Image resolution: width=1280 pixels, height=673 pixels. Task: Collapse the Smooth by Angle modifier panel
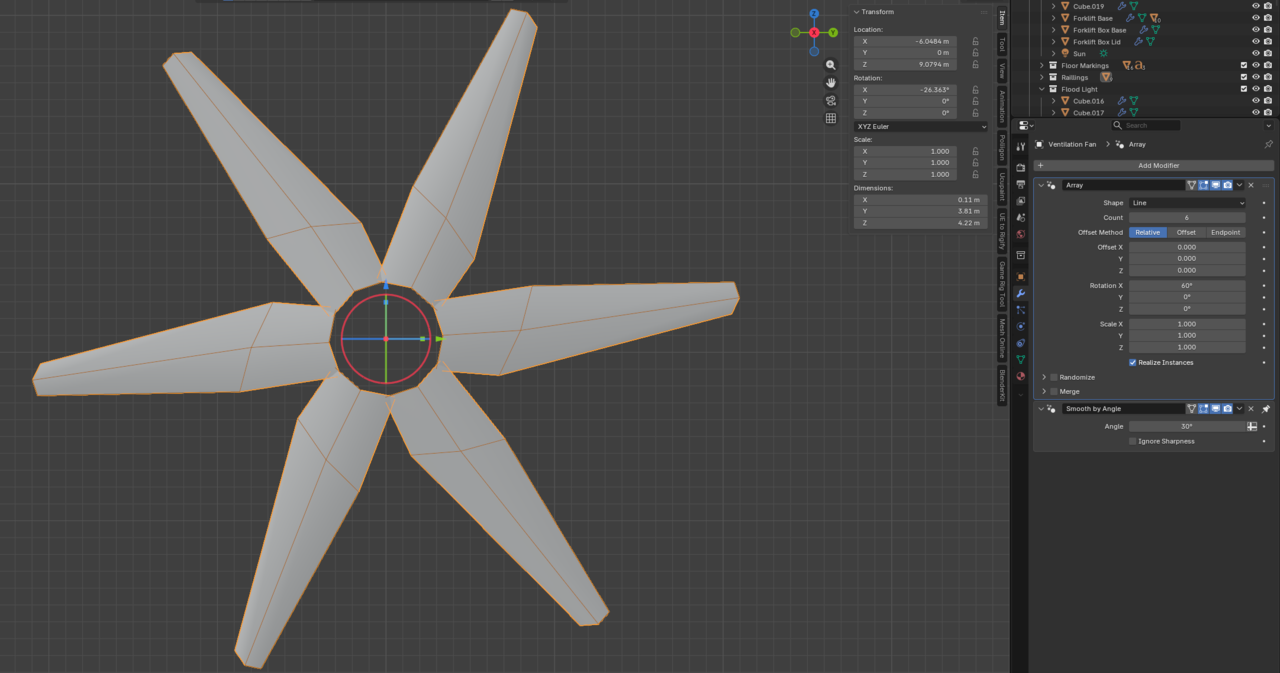[x=1041, y=409]
